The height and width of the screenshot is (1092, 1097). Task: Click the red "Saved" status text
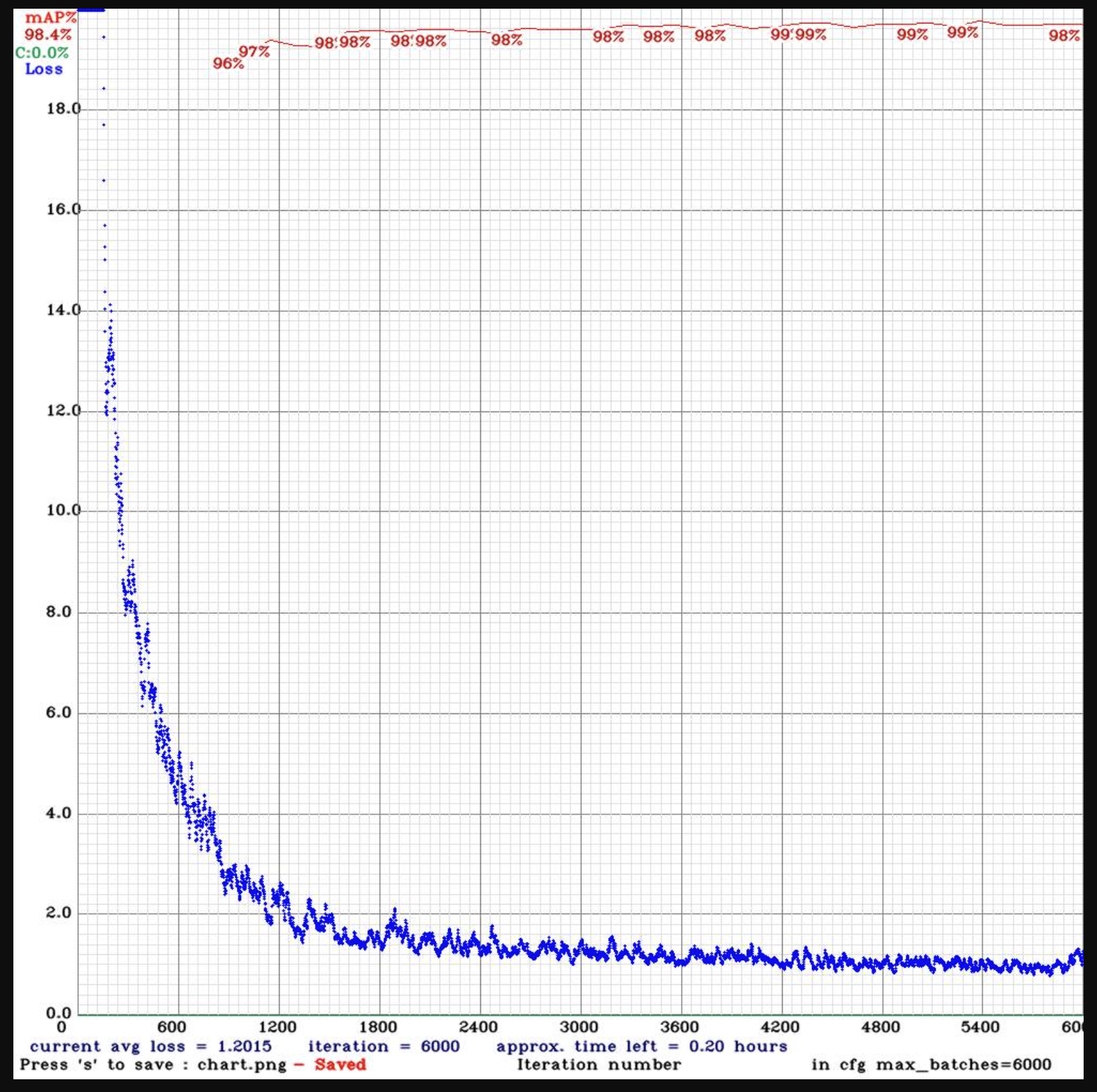point(340,1065)
